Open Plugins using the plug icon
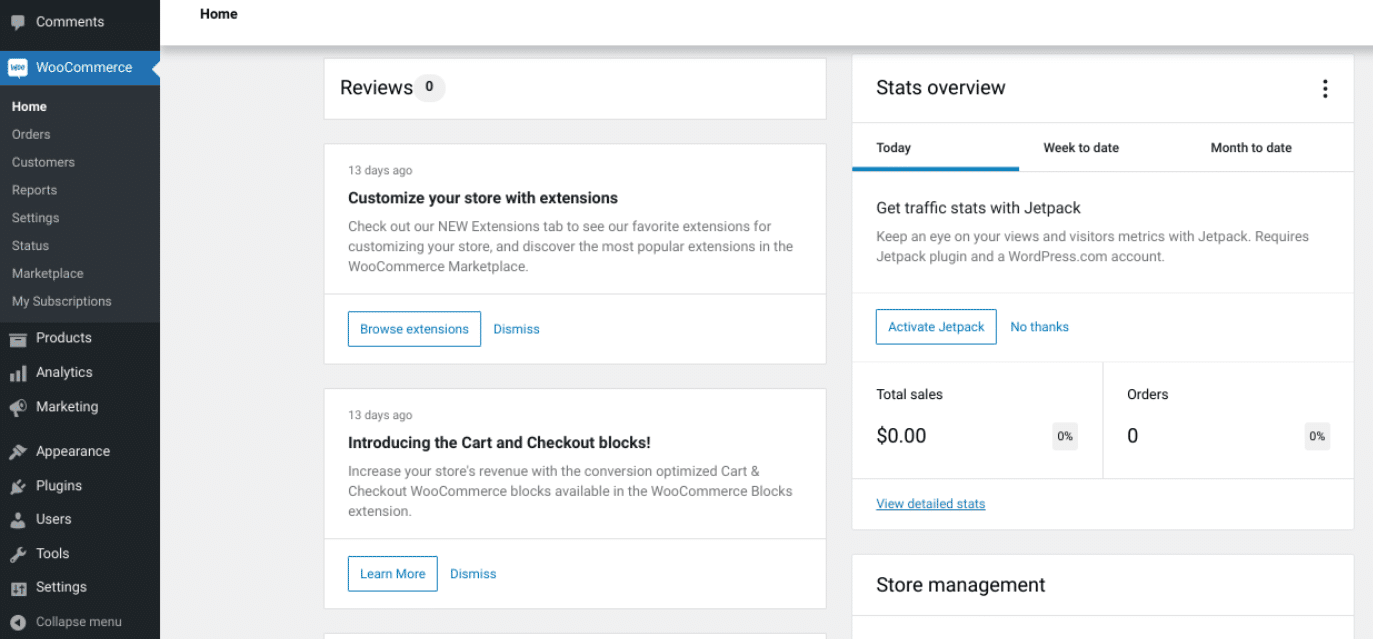This screenshot has width=1373, height=639. (x=18, y=485)
